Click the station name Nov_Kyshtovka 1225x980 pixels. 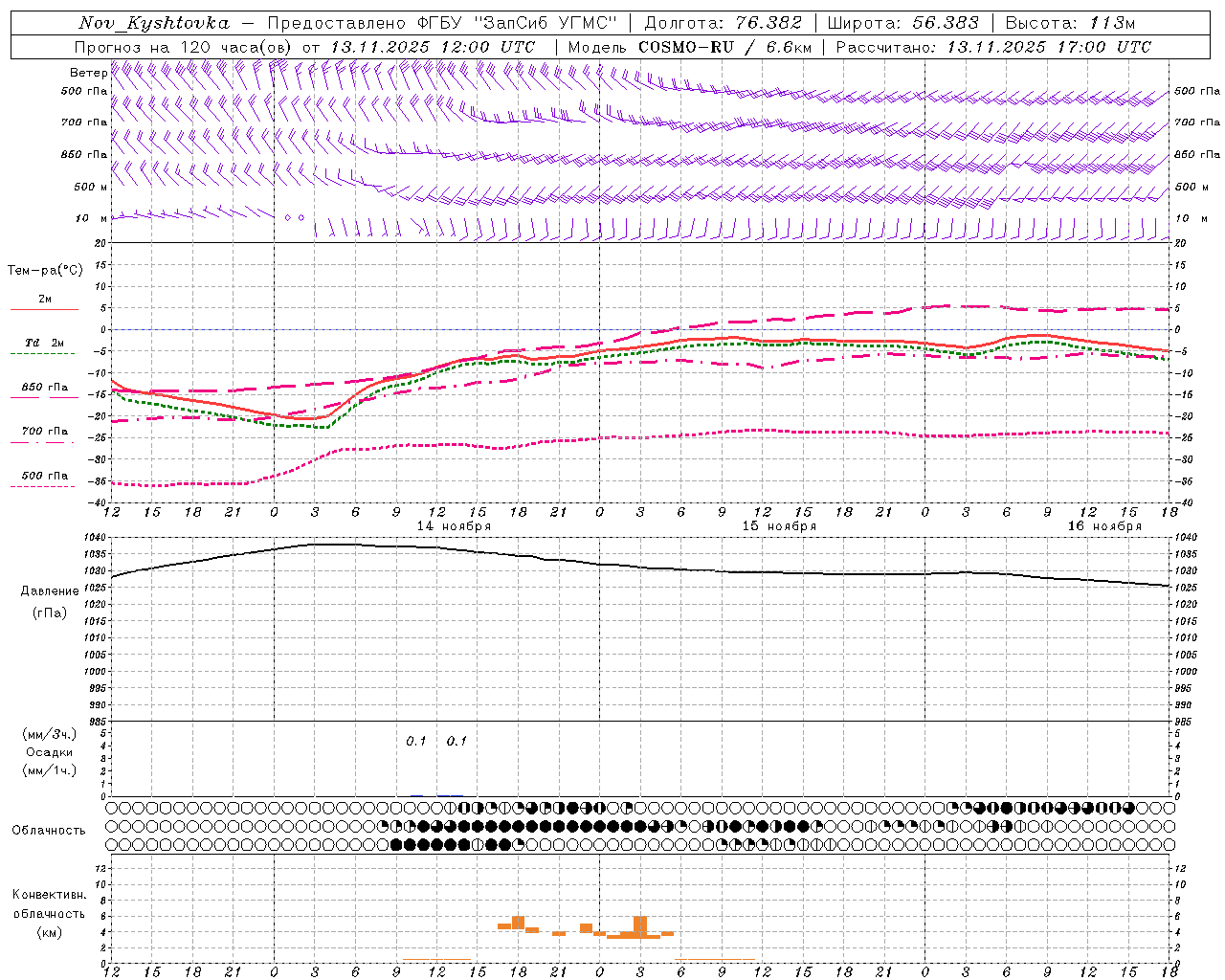click(154, 23)
